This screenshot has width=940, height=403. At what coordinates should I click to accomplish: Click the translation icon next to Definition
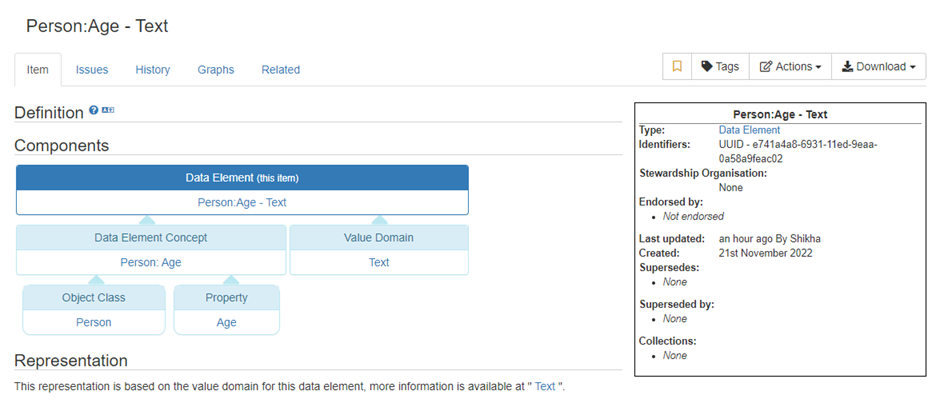click(x=108, y=111)
